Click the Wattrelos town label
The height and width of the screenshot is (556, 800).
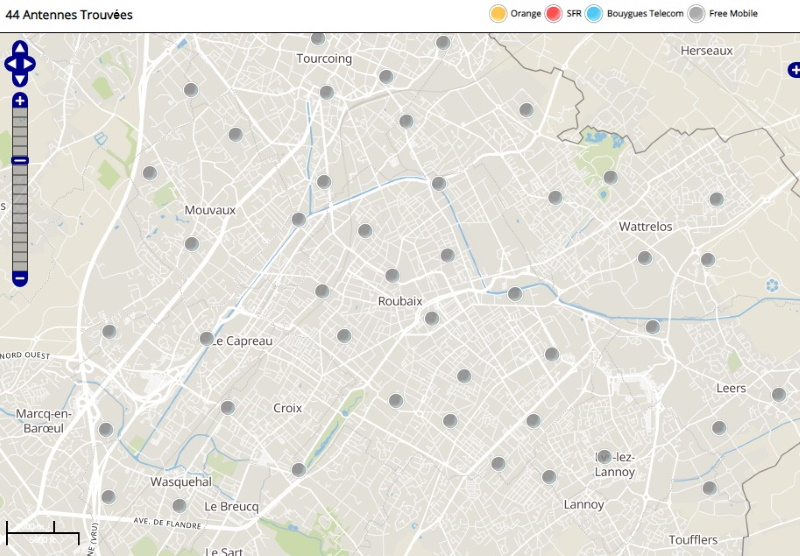click(645, 227)
